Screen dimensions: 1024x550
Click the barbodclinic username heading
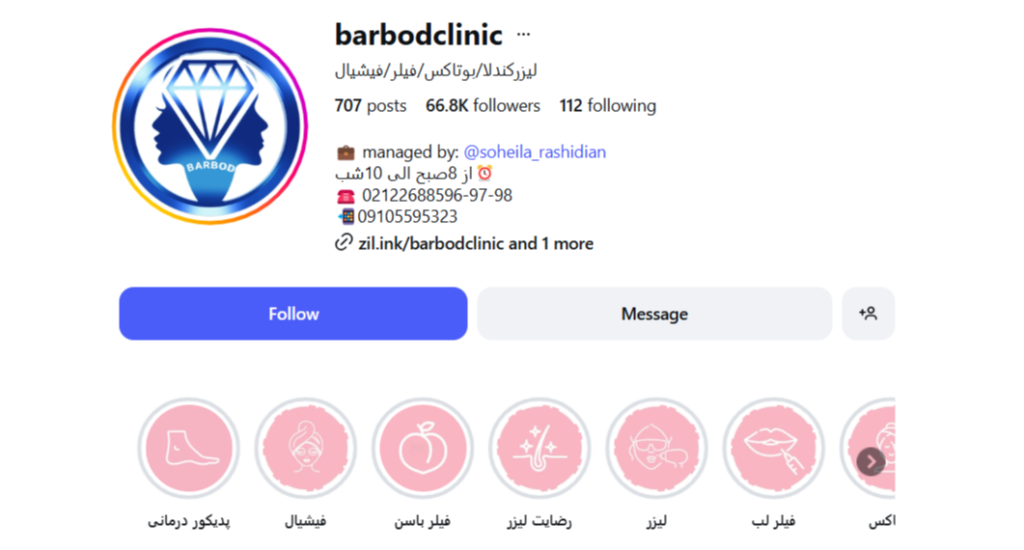pos(419,35)
